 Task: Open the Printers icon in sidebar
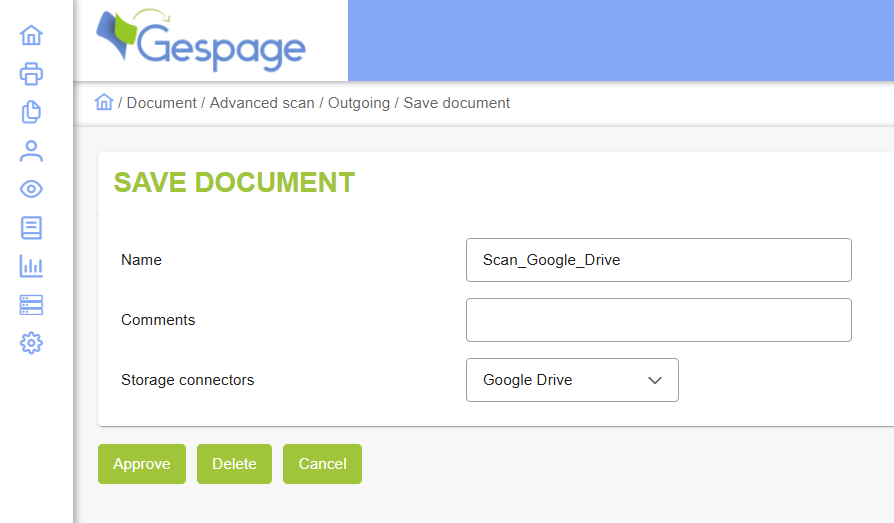click(31, 74)
